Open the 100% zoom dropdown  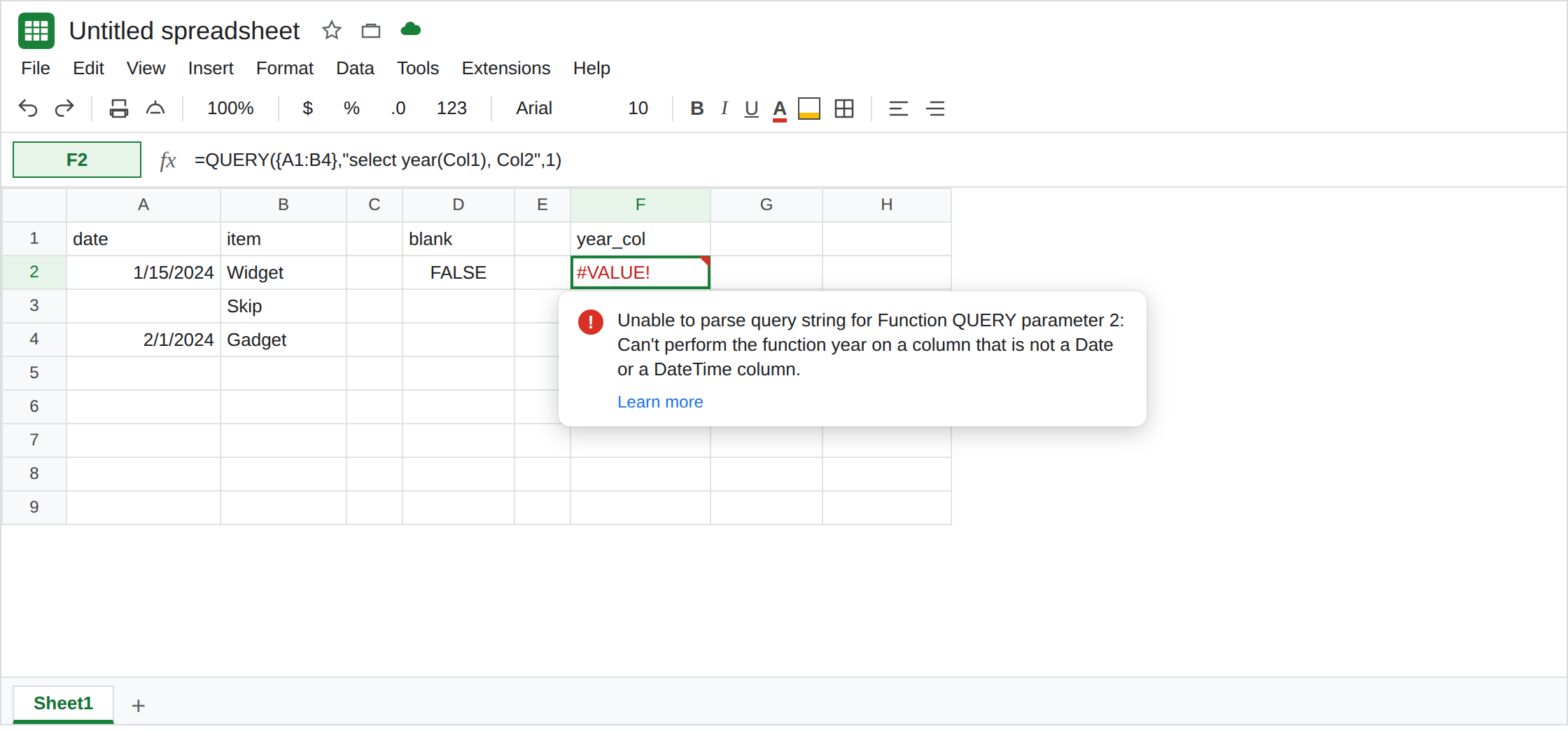[230, 109]
